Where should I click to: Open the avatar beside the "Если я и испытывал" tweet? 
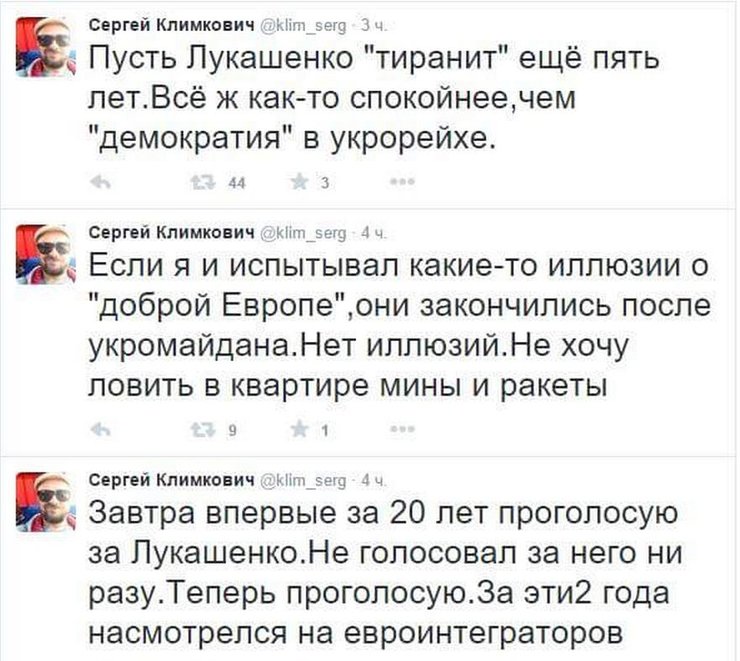[x=45, y=254]
